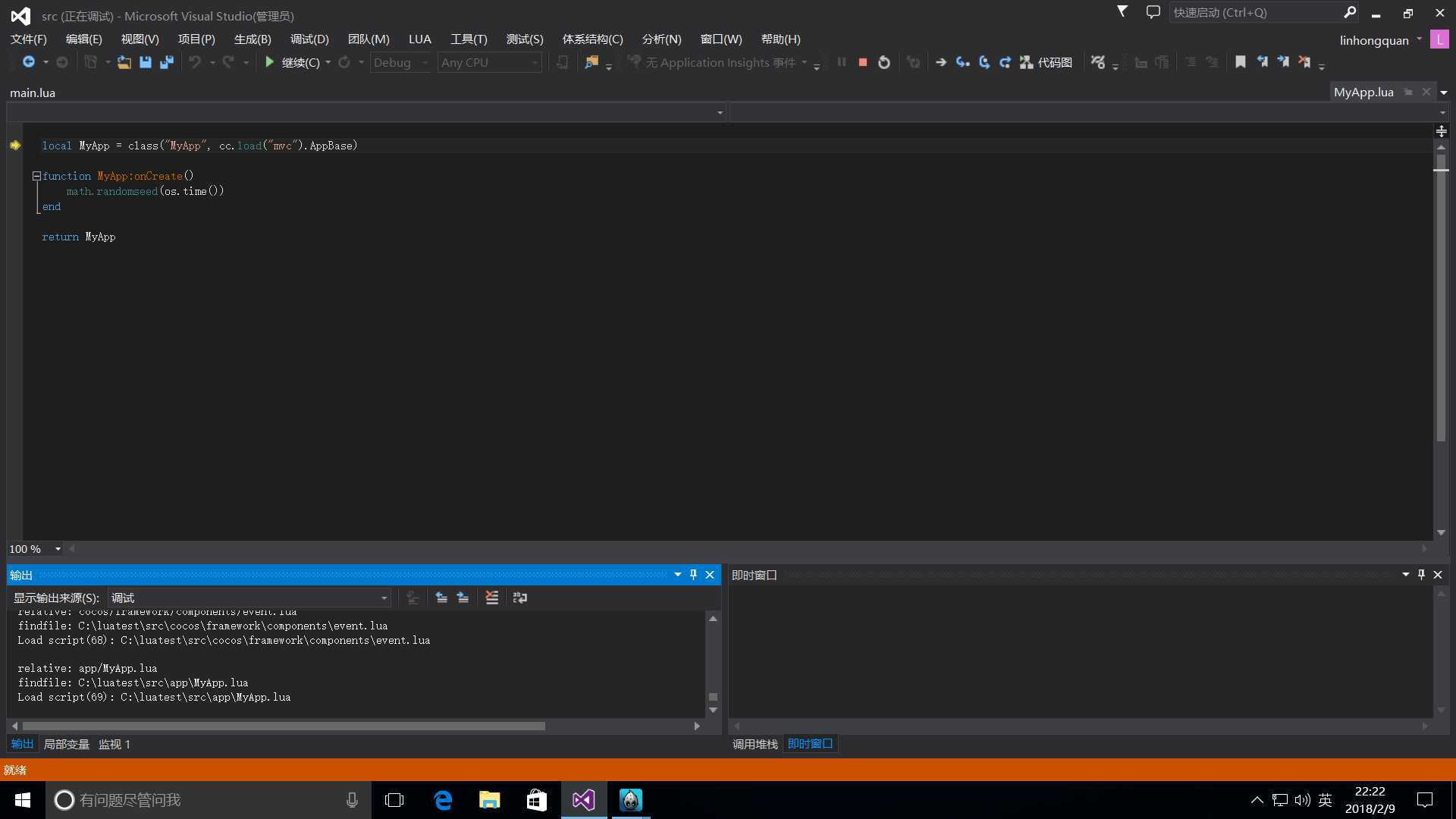The width and height of the screenshot is (1456, 819).
Task: Restart debugging with circular arrow icon
Action: pyautogui.click(x=883, y=62)
